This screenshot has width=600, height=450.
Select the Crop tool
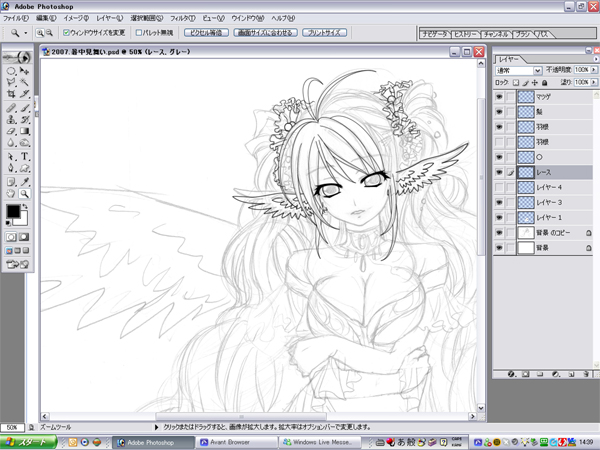pyautogui.click(x=11, y=94)
